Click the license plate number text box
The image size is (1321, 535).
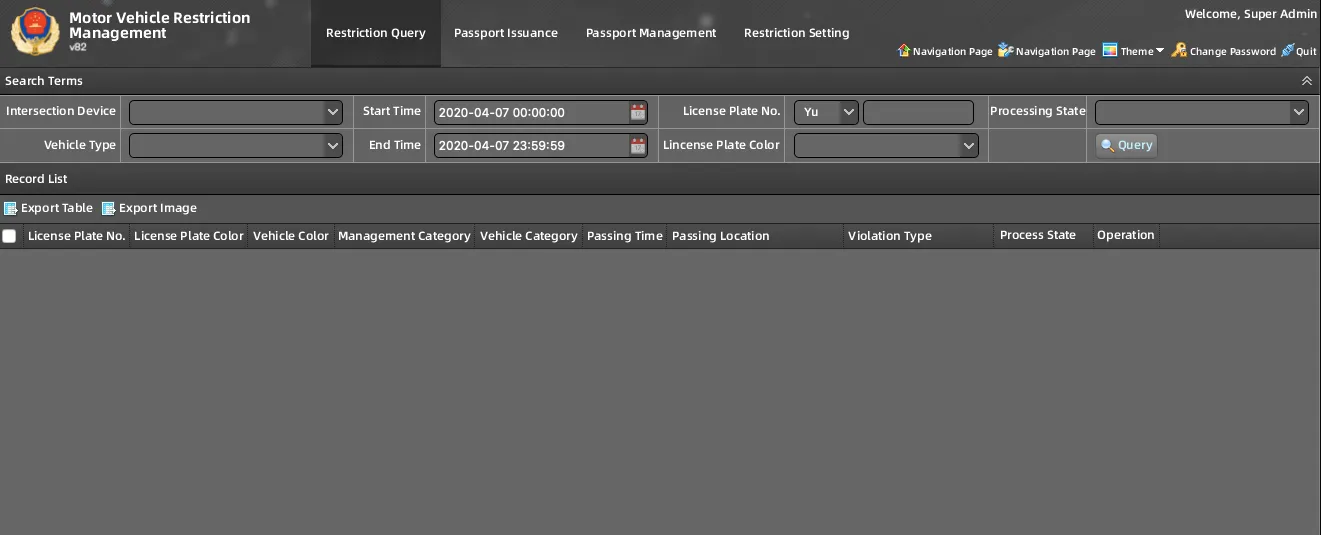click(918, 112)
